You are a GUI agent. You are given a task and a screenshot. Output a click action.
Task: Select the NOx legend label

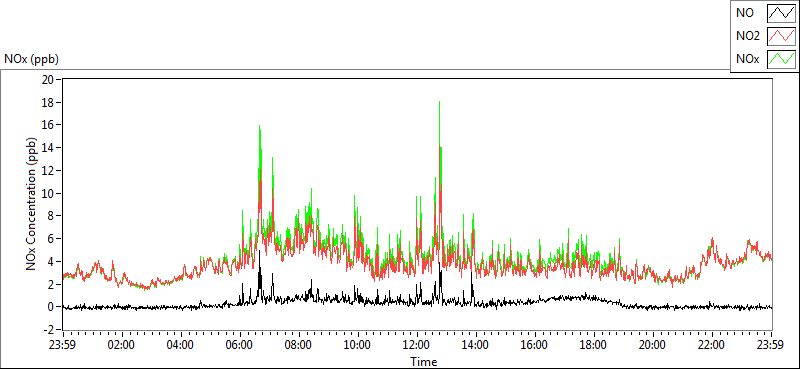point(748,59)
